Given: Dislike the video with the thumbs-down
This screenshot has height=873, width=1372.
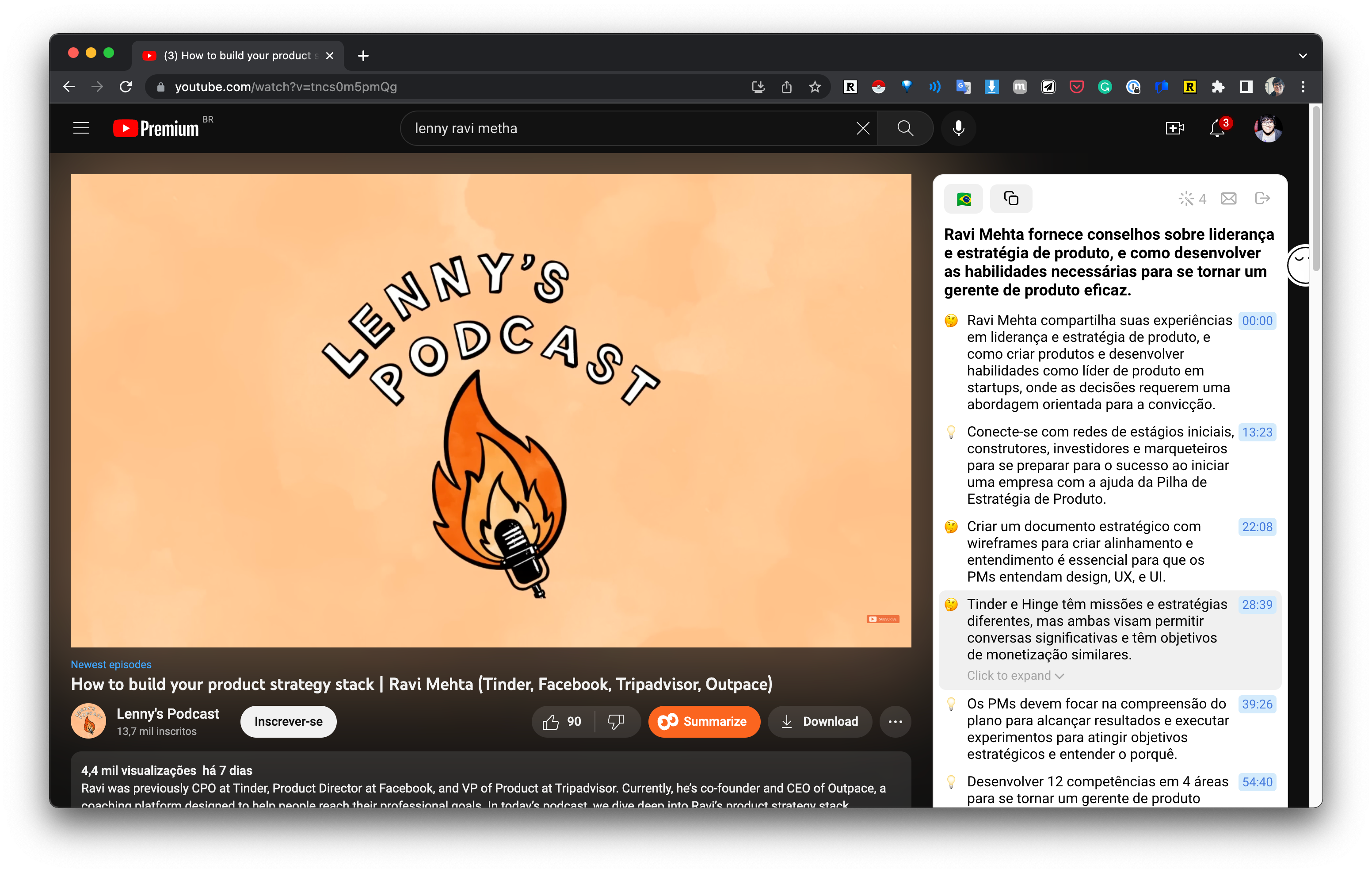Looking at the screenshot, I should point(615,721).
